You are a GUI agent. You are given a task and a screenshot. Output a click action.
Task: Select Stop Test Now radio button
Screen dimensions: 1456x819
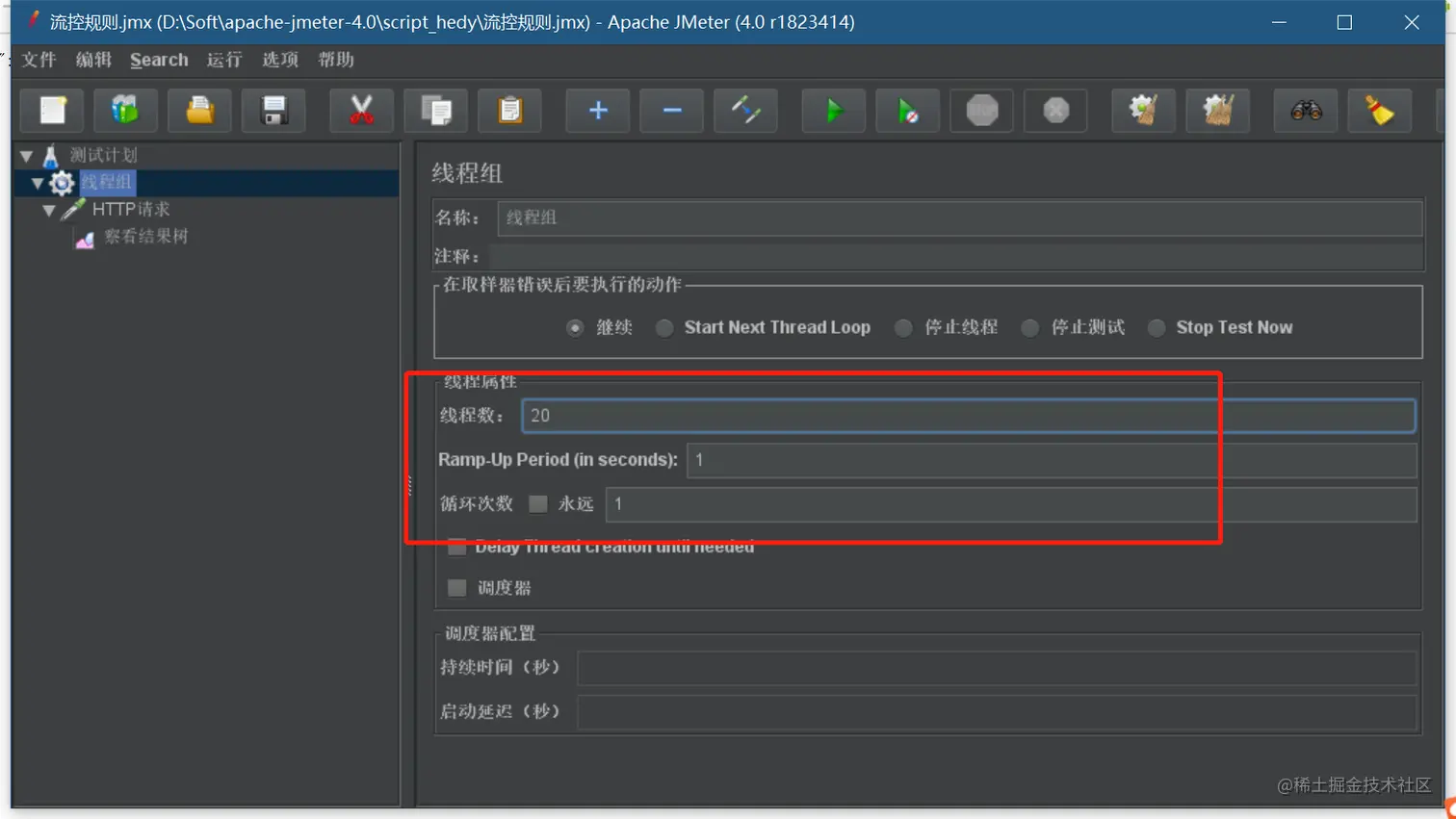click(x=1157, y=328)
